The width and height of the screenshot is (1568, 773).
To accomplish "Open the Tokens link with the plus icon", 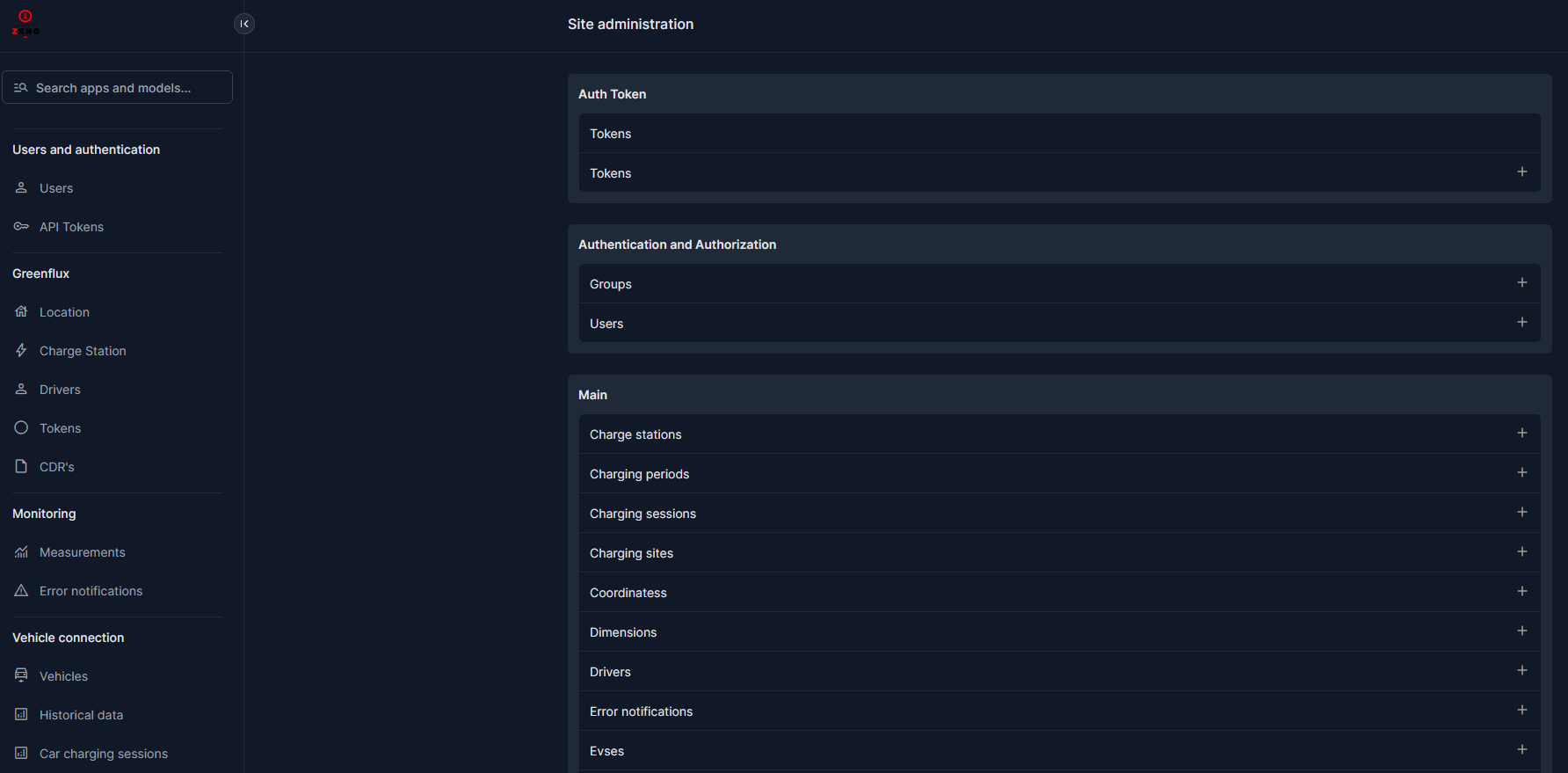I will (x=610, y=173).
